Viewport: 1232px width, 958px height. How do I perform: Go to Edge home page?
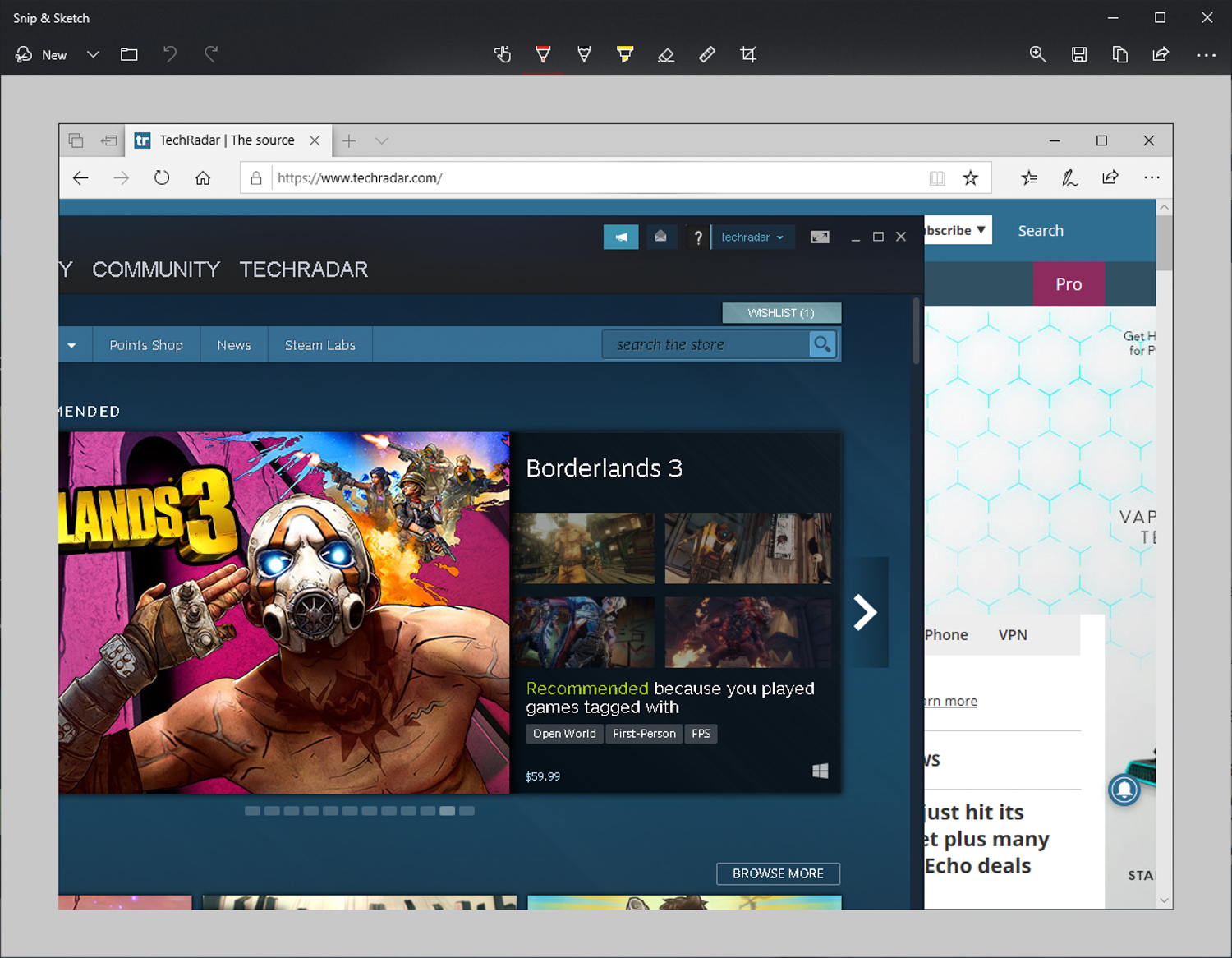point(203,177)
